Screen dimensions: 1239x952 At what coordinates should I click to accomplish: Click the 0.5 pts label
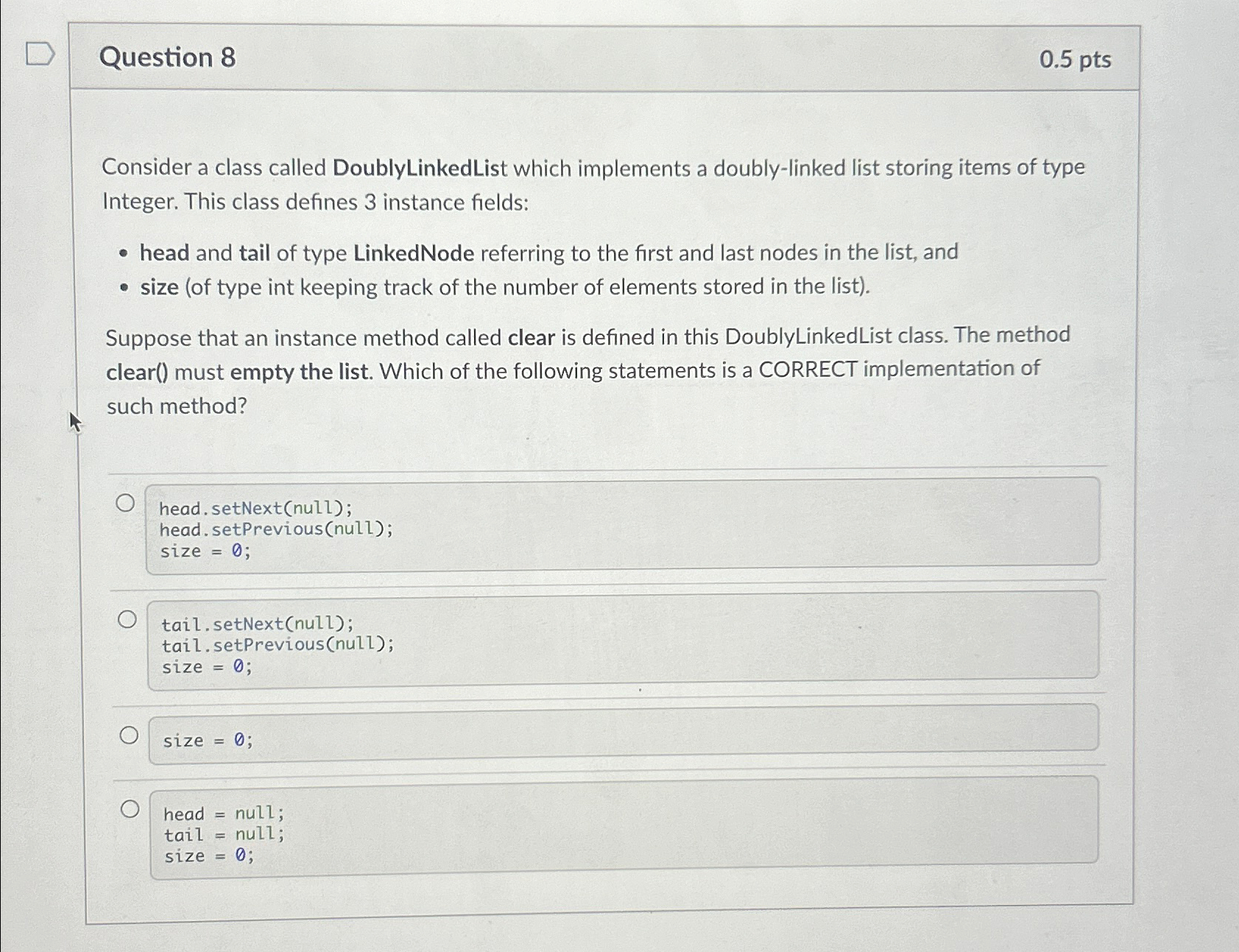click(1075, 57)
